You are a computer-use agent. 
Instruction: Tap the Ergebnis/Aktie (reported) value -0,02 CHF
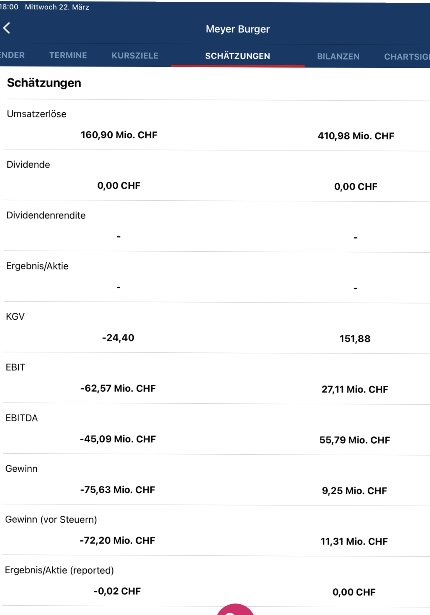pos(117,591)
